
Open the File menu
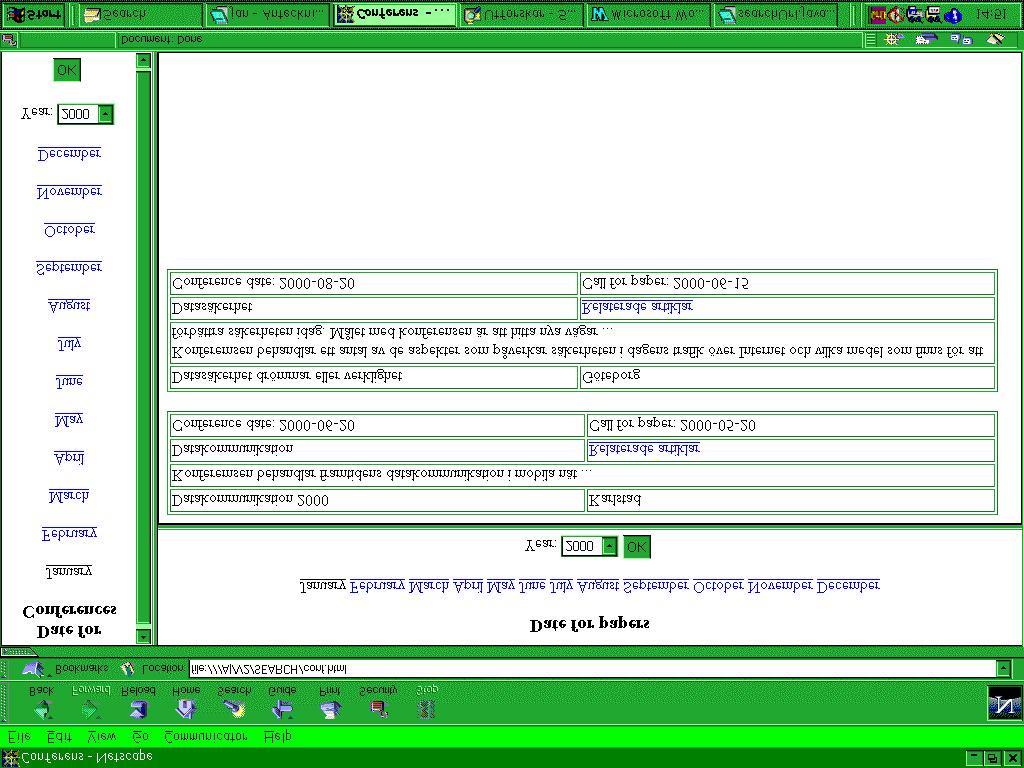(x=20, y=736)
